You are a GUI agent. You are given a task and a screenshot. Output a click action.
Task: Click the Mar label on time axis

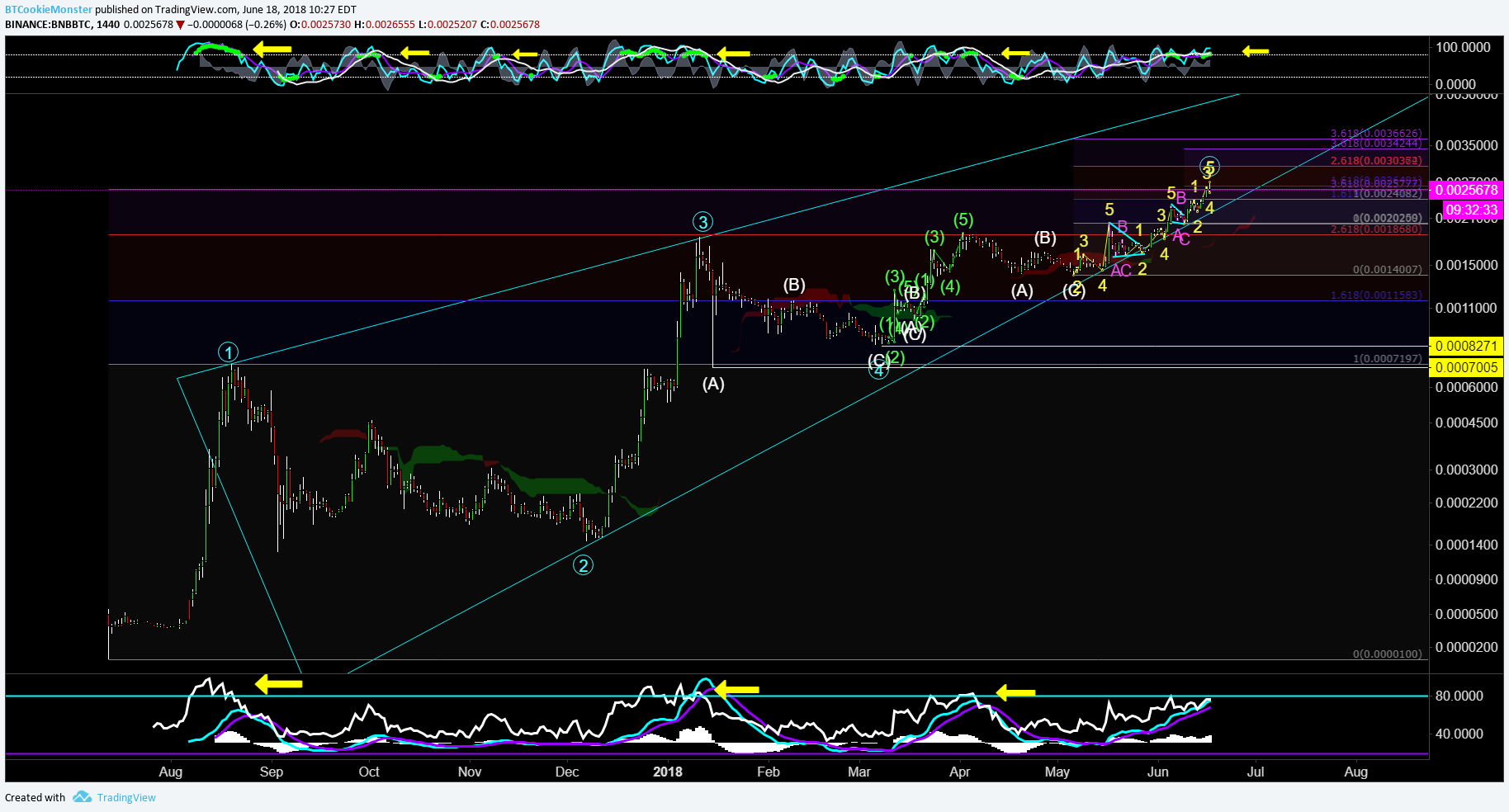pos(859,772)
